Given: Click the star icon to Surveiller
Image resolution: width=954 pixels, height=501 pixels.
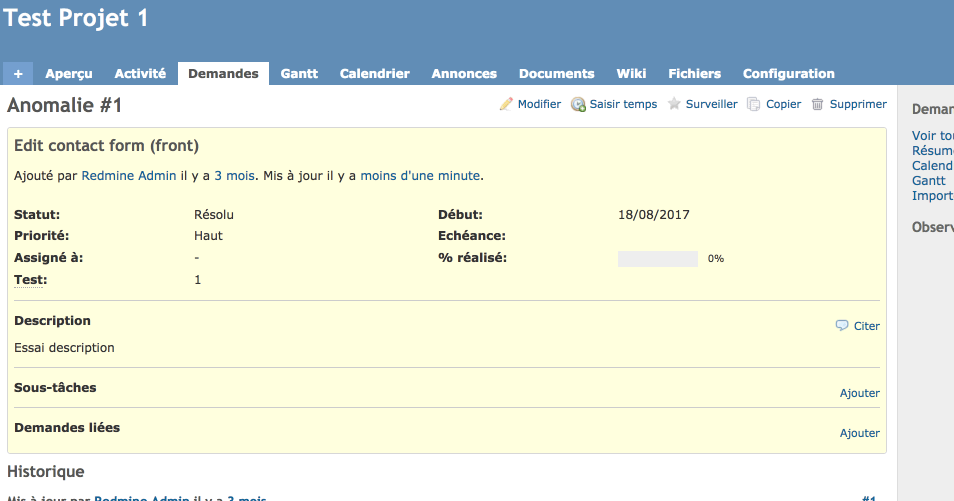Looking at the screenshot, I should point(674,104).
